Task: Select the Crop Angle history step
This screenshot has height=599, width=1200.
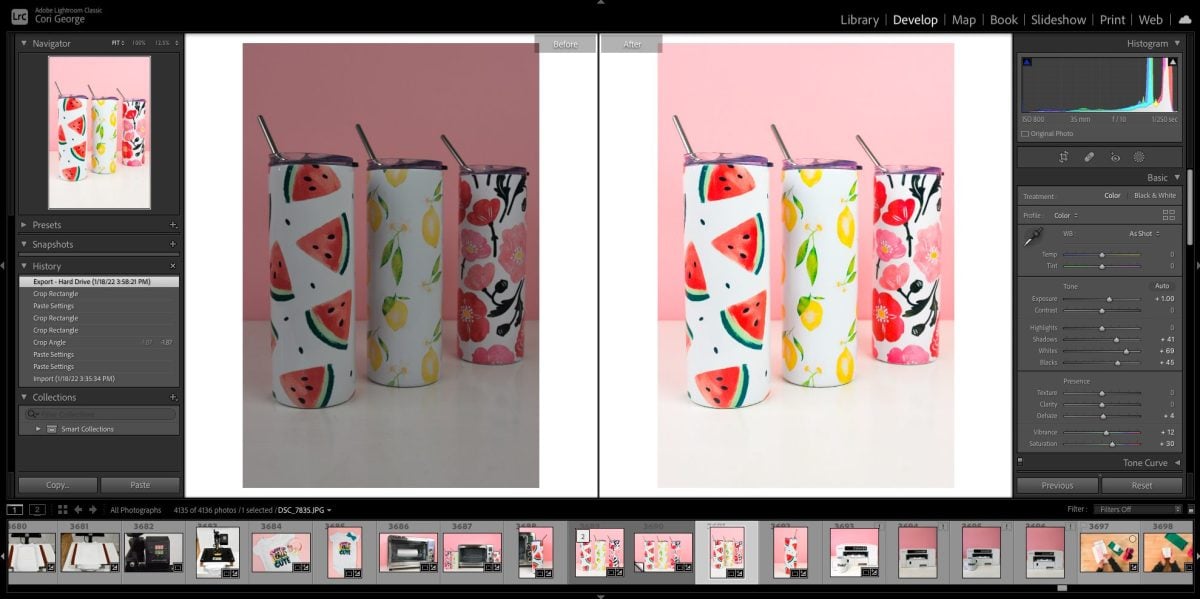Action: point(99,342)
